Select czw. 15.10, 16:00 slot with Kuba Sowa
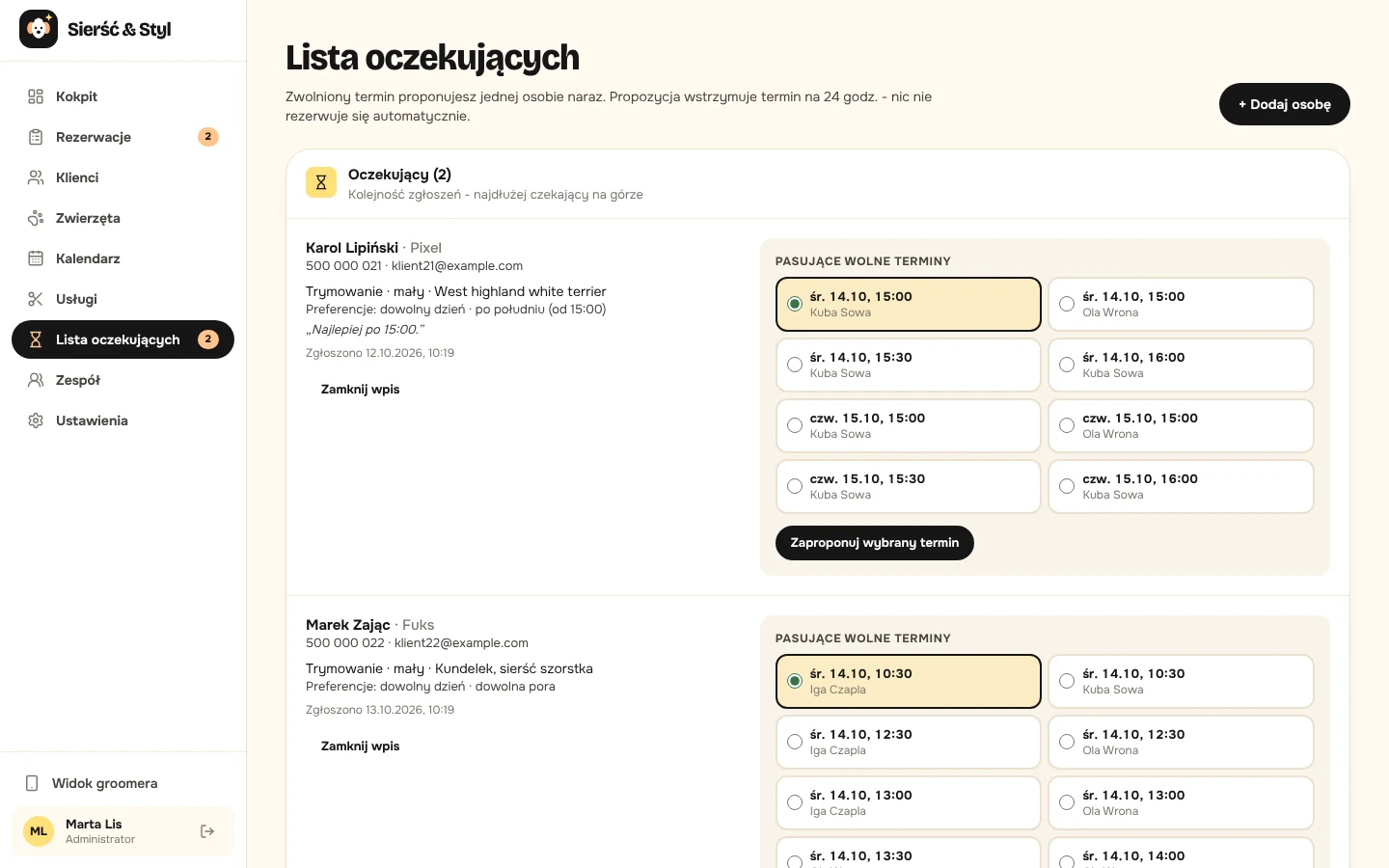 point(1181,486)
